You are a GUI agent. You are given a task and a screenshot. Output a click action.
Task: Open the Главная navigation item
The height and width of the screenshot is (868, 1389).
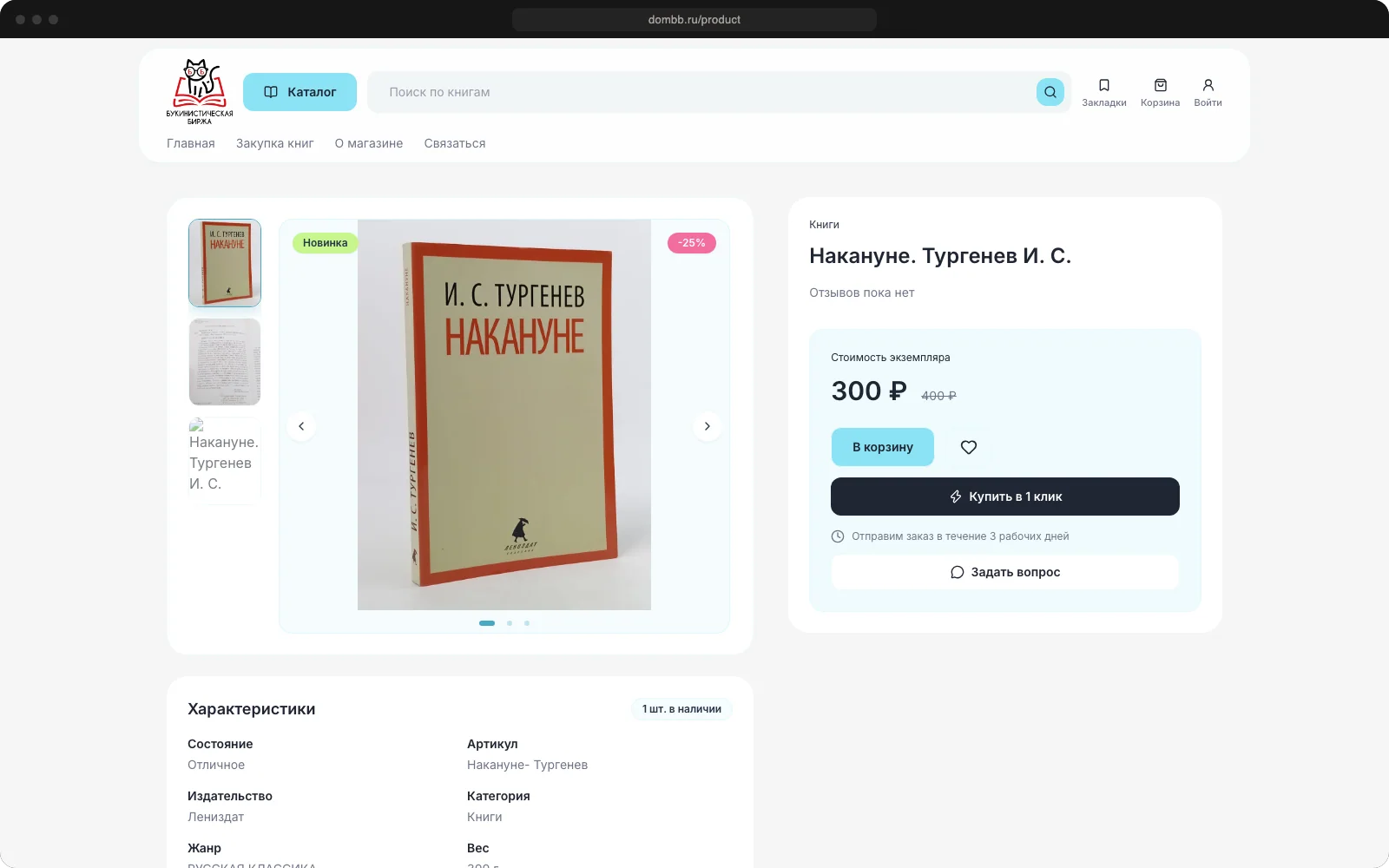(191, 143)
